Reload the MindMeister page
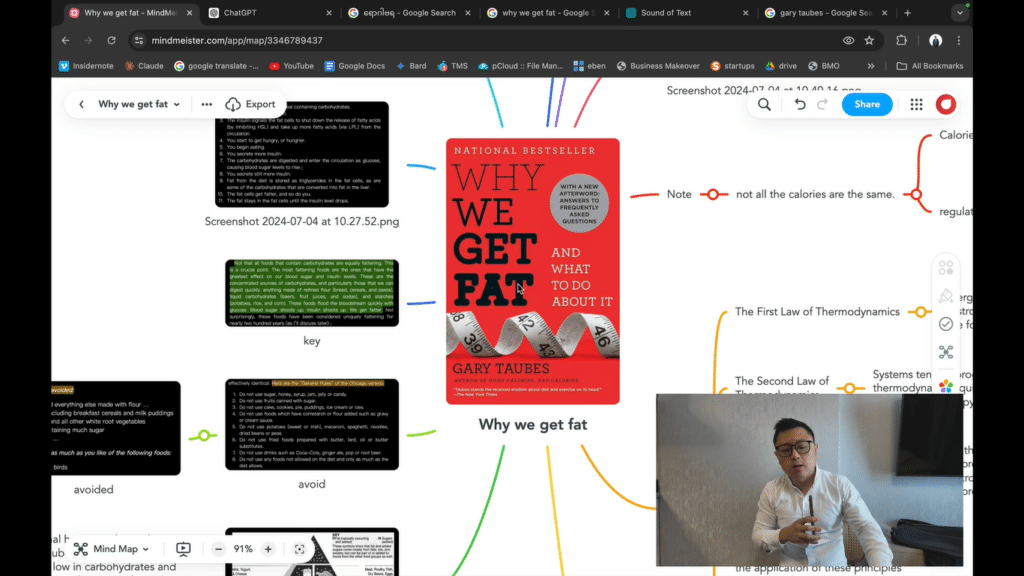 click(112, 40)
